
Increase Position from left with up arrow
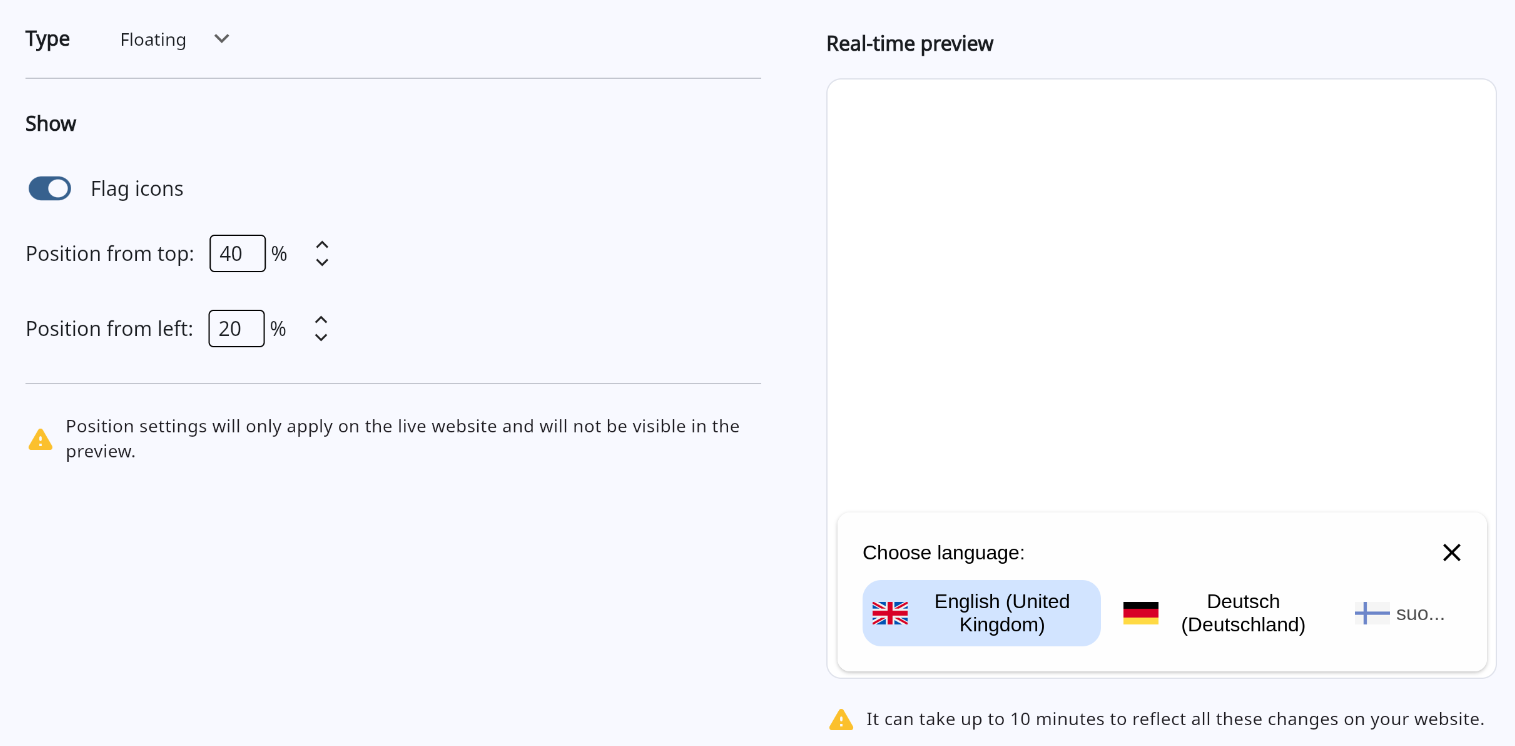321,320
